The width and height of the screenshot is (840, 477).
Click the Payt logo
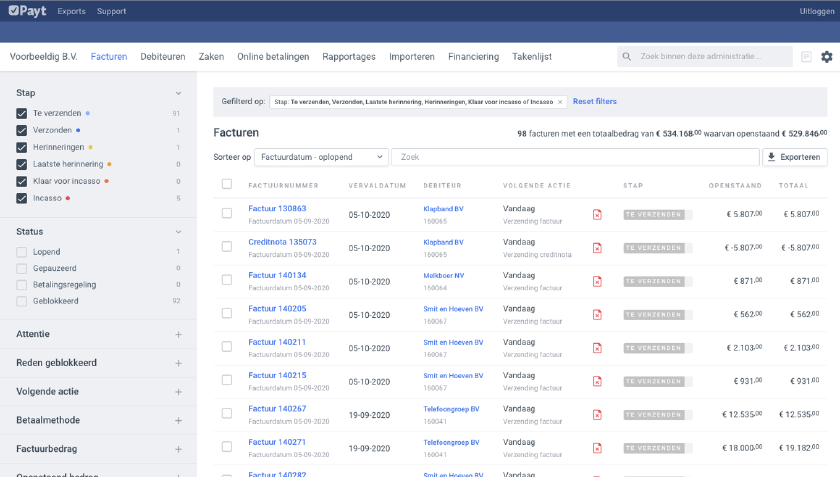click(x=28, y=11)
